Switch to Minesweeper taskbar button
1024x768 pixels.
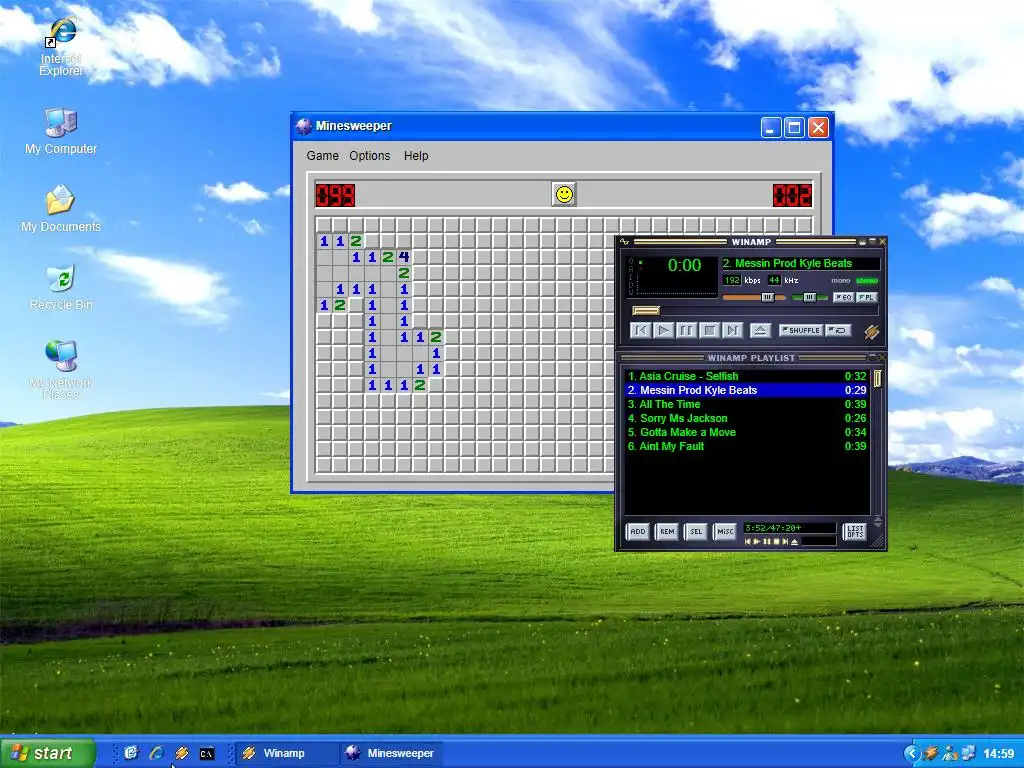pyautogui.click(x=391, y=754)
